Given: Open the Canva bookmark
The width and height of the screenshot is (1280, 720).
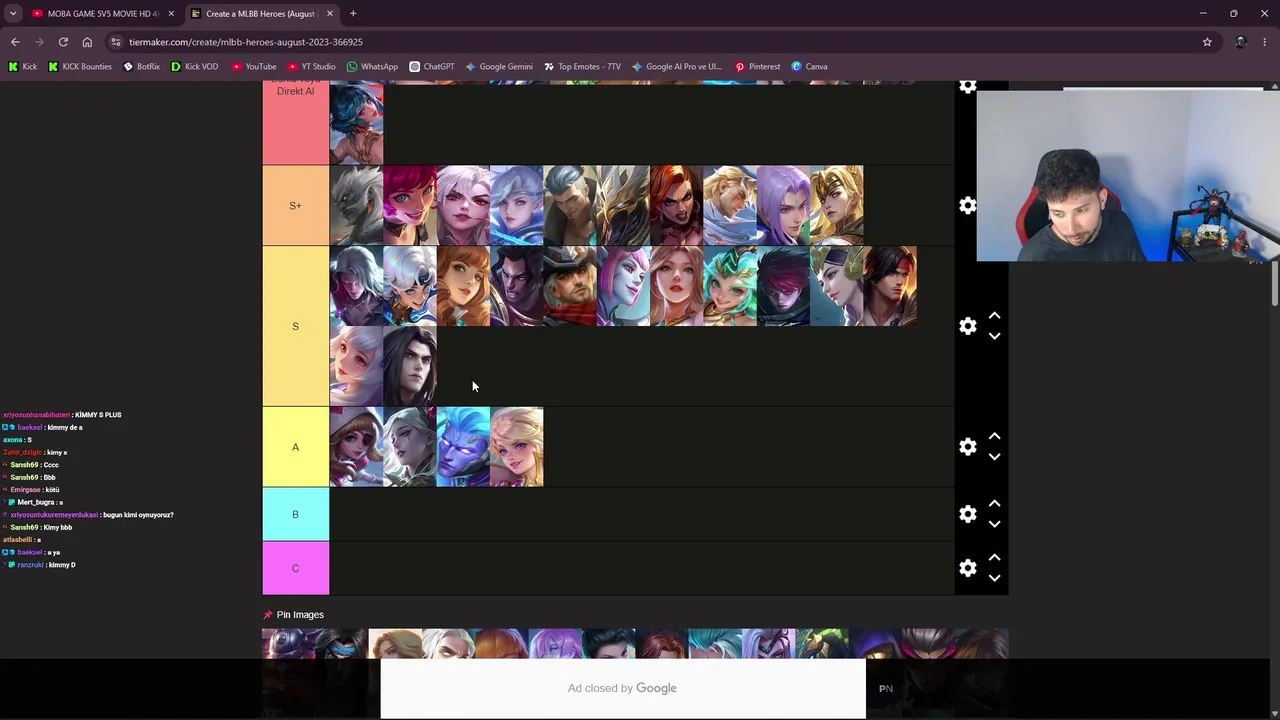Looking at the screenshot, I should [x=810, y=66].
